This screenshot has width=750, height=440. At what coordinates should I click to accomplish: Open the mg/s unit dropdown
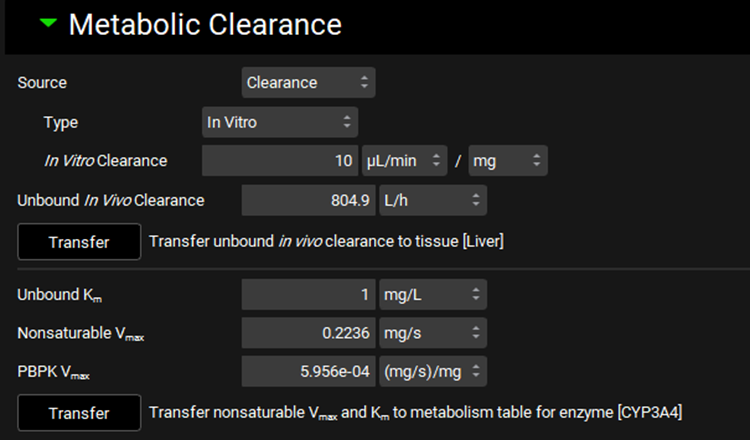coord(432,333)
